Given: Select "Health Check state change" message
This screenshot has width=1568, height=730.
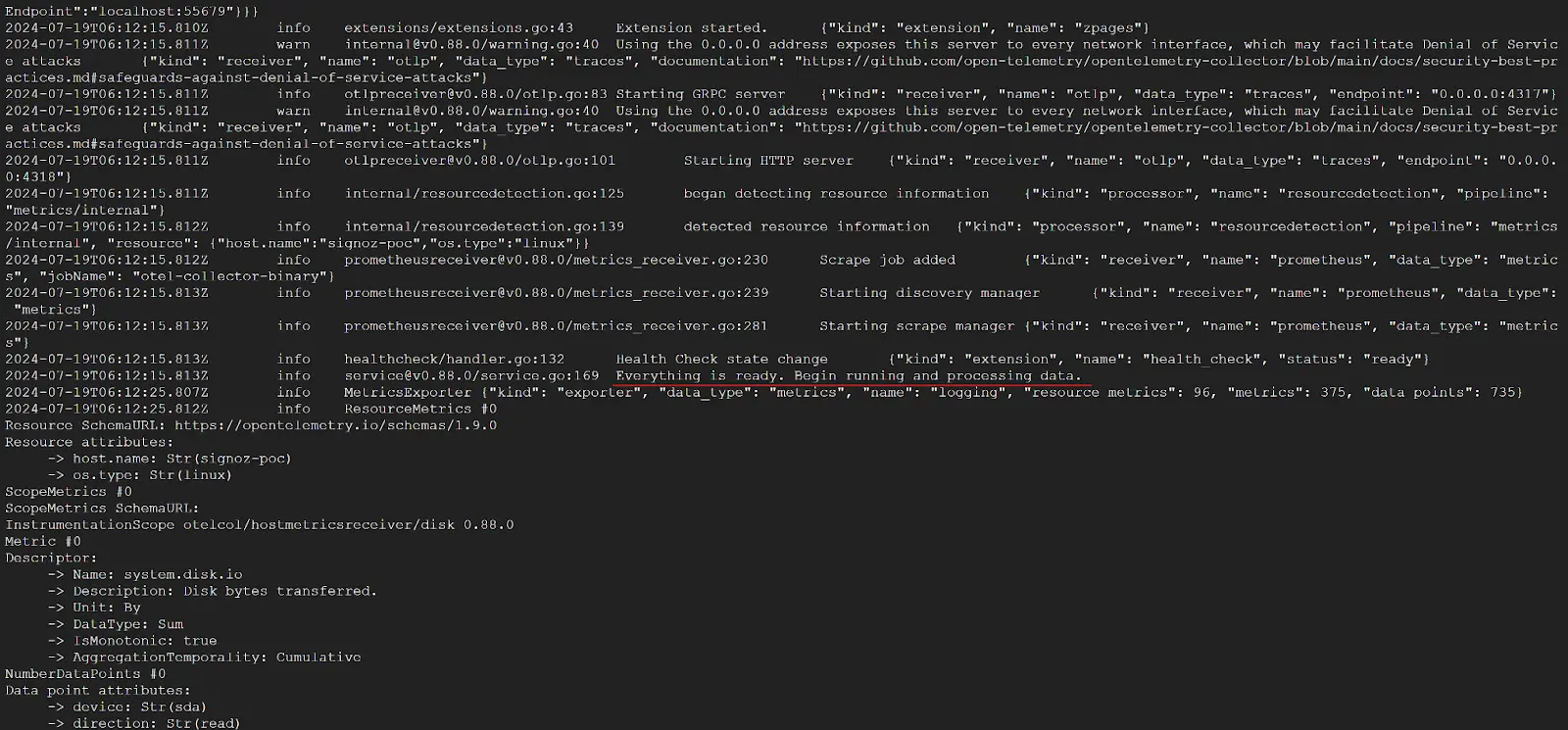Looking at the screenshot, I should [721, 359].
